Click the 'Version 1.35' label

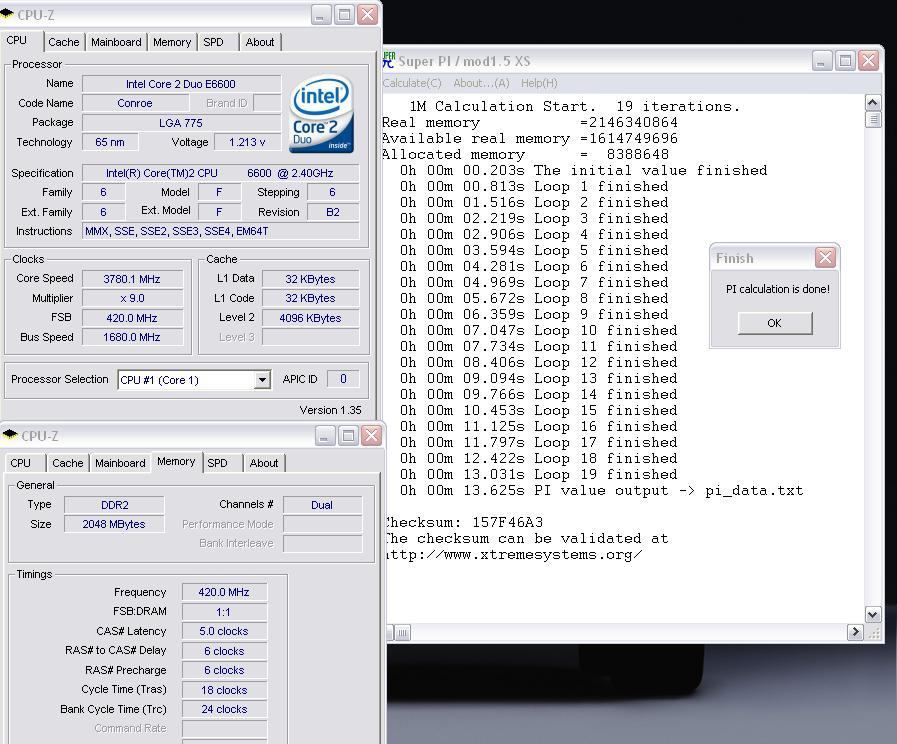[331, 410]
